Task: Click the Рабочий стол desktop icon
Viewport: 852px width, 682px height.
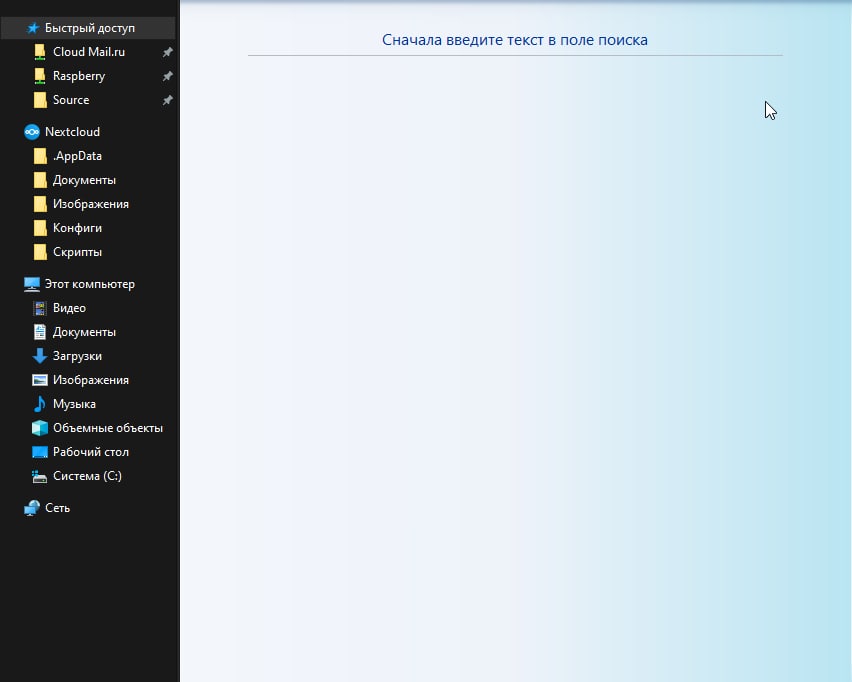Action: [x=40, y=452]
